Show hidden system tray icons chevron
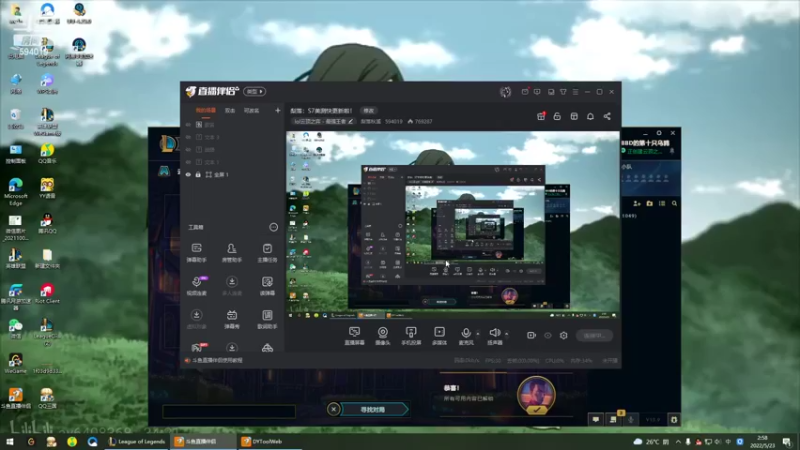This screenshot has height=450, width=800. point(678,441)
